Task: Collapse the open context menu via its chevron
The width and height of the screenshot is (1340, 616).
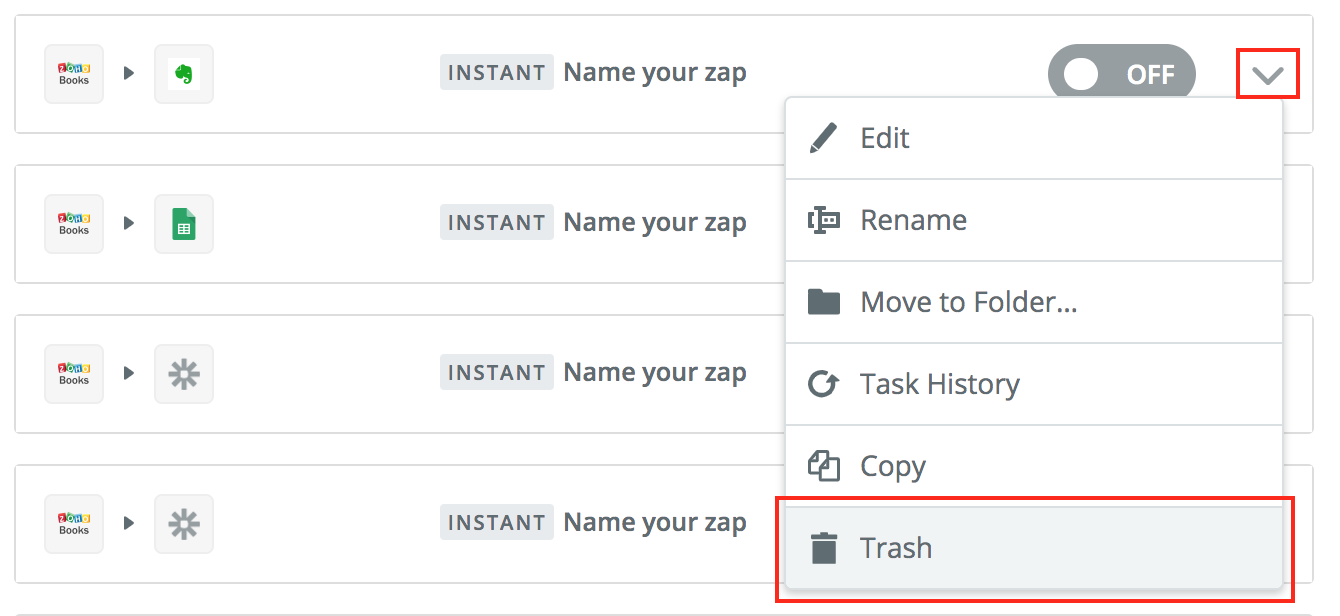Action: coord(1268,73)
